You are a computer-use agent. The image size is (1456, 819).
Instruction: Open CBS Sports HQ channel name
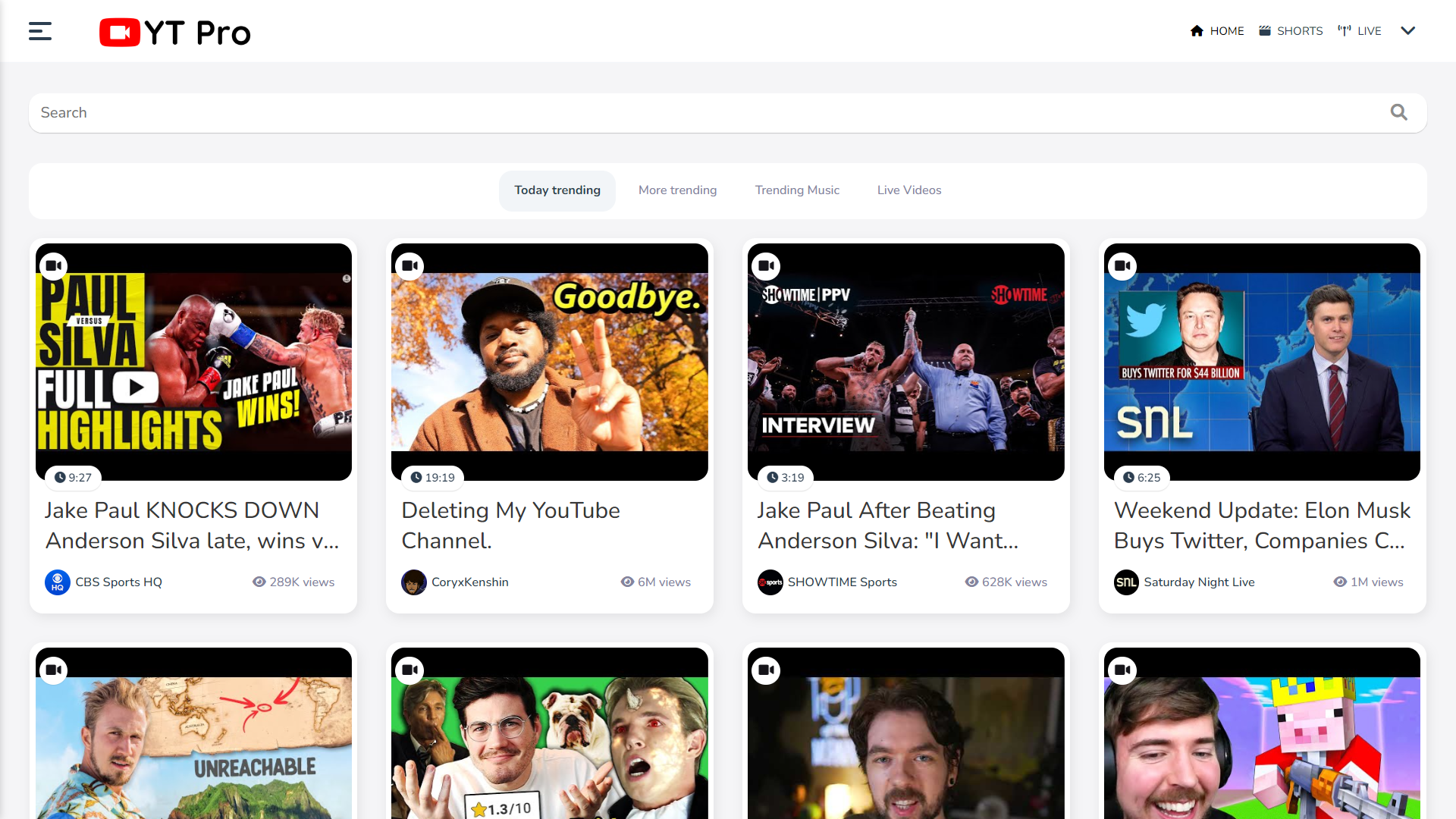click(x=118, y=582)
